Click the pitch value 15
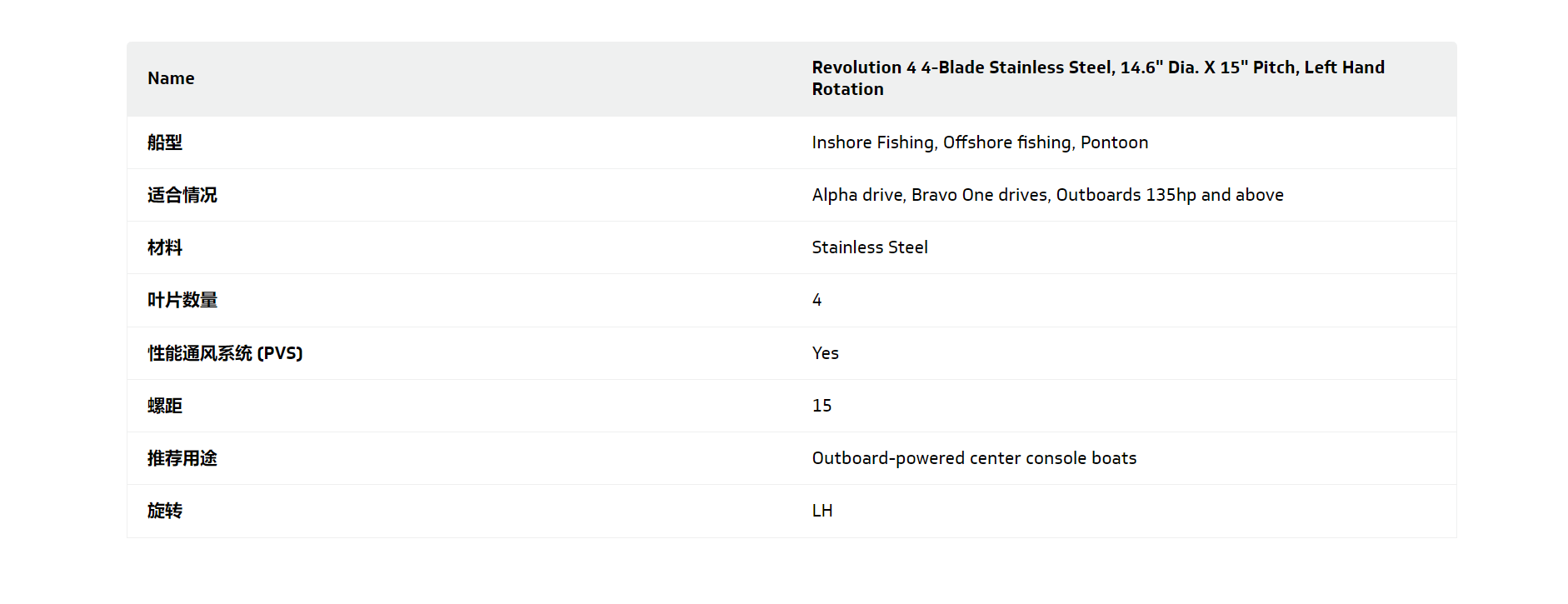This screenshot has height=604, width=1568. pos(821,406)
